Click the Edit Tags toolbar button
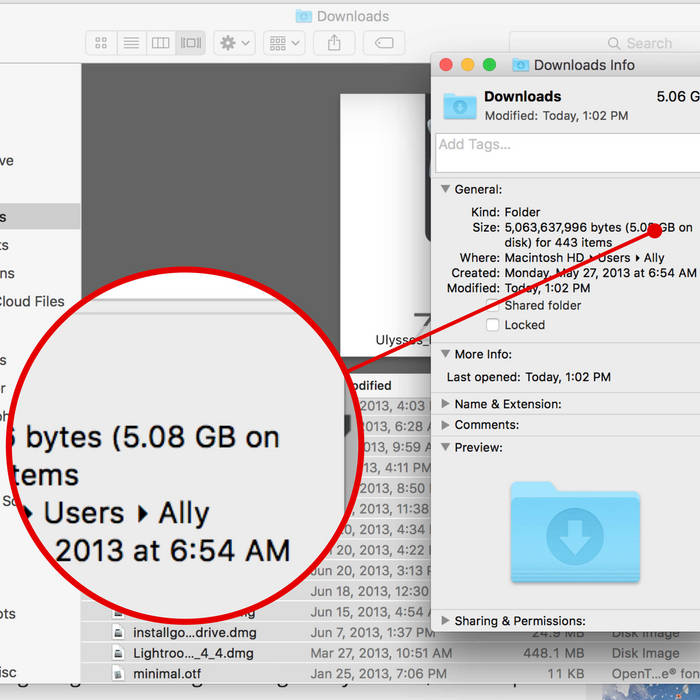Image resolution: width=700 pixels, height=700 pixels. click(384, 43)
